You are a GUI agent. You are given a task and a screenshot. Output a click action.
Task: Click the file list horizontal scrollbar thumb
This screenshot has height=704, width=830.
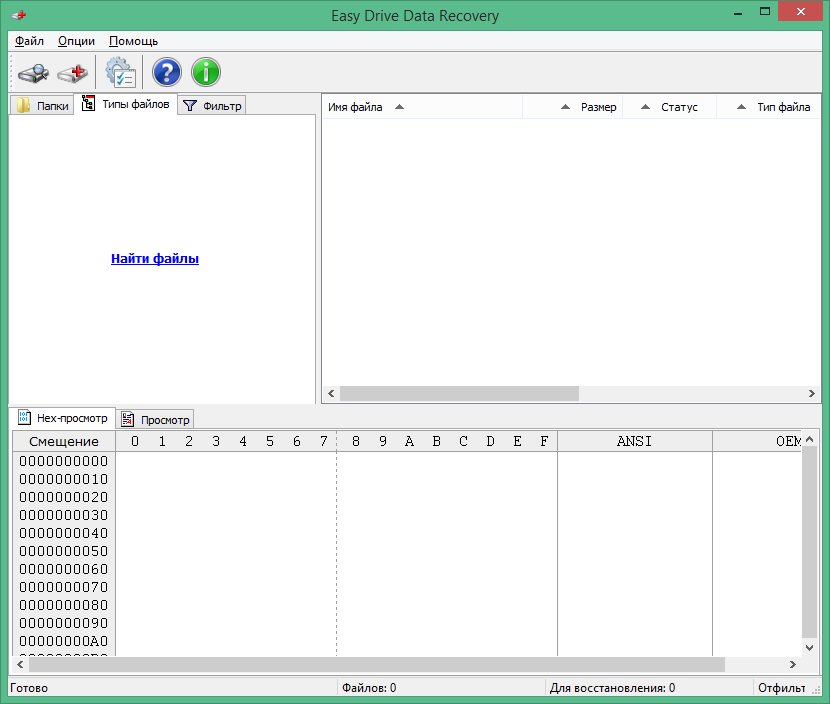[x=459, y=393]
